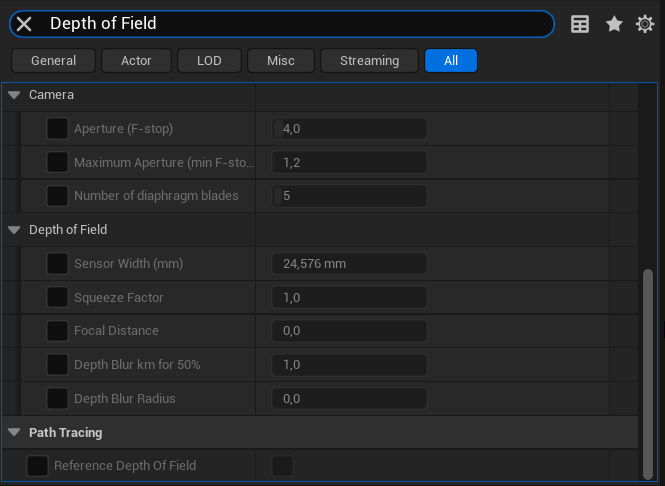Image resolution: width=665 pixels, height=486 pixels.
Task: Show the LOD property filter
Action: click(x=209, y=61)
